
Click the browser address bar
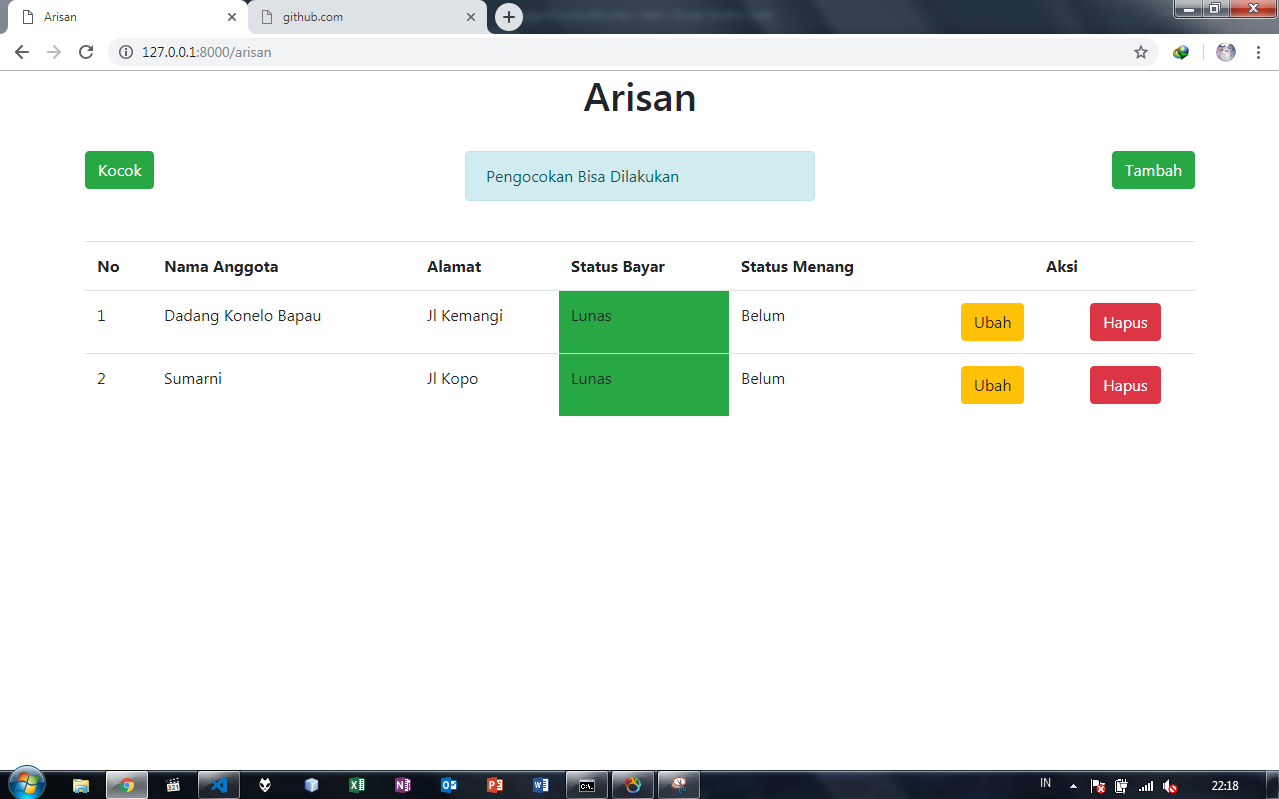pyautogui.click(x=400, y=52)
